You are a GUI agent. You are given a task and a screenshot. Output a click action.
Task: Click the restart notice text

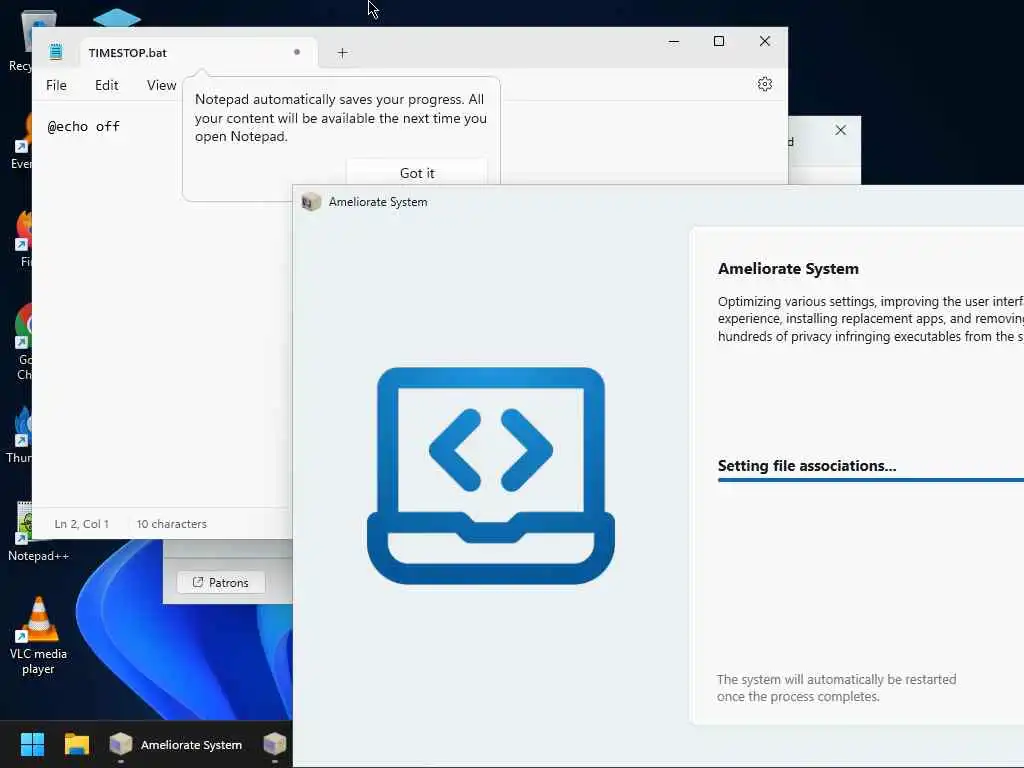[836, 688]
